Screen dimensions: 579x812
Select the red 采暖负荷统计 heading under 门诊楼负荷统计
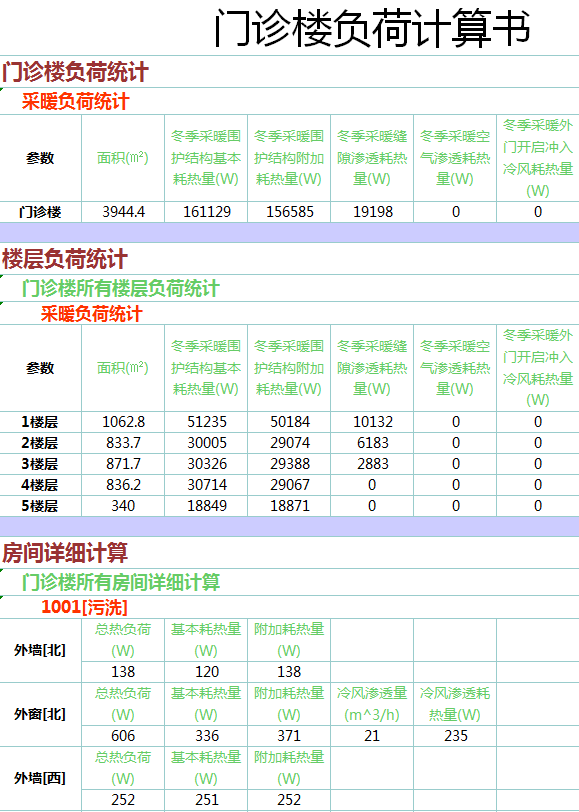75,102
